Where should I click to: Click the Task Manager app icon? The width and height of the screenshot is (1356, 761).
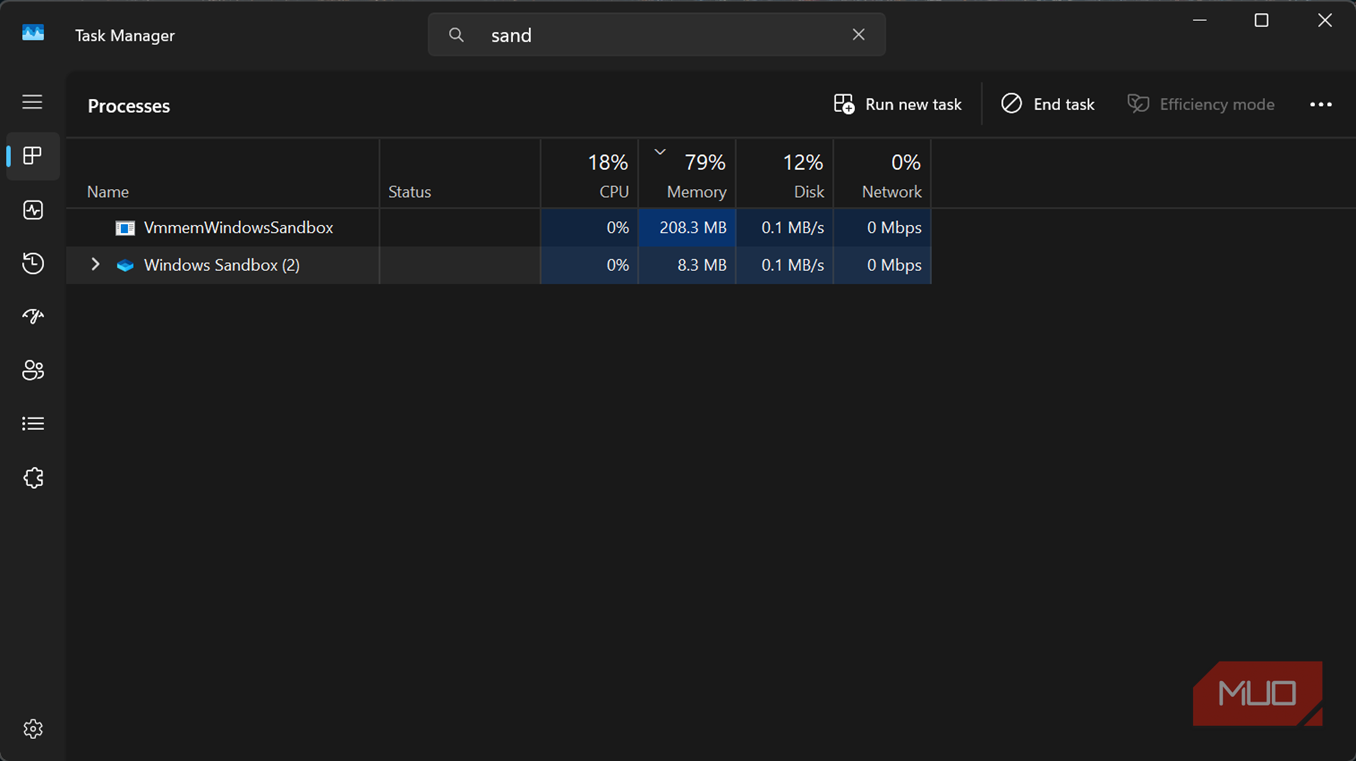pos(33,34)
